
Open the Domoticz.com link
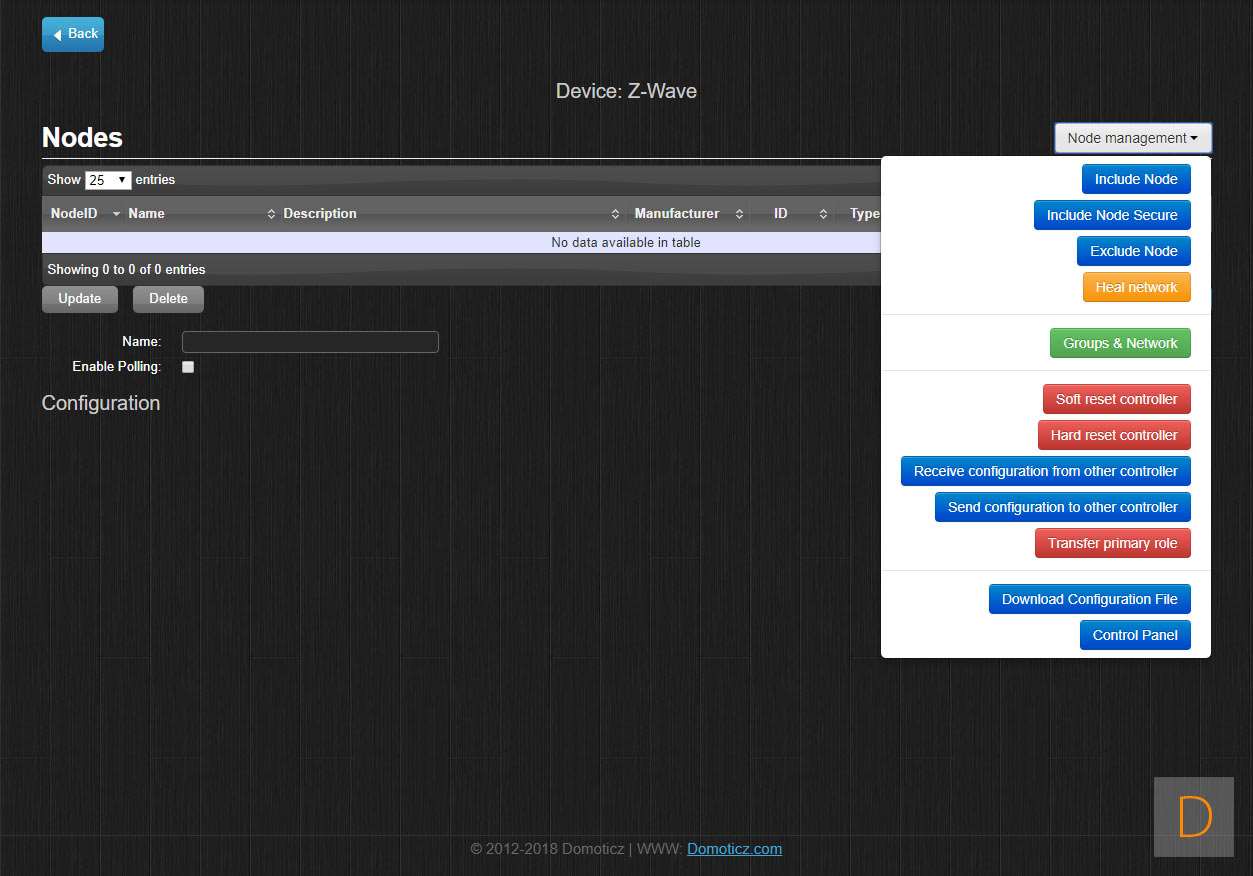pos(734,849)
